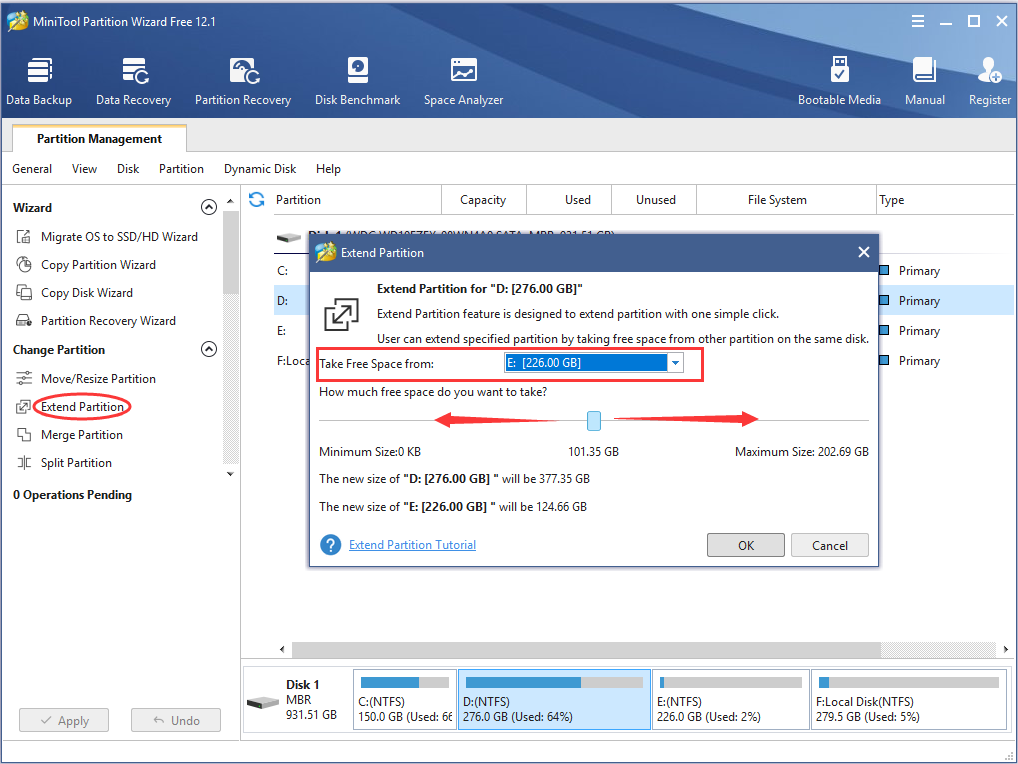
Task: Select the D:(NTFS) partition block in disk map
Action: click(554, 700)
